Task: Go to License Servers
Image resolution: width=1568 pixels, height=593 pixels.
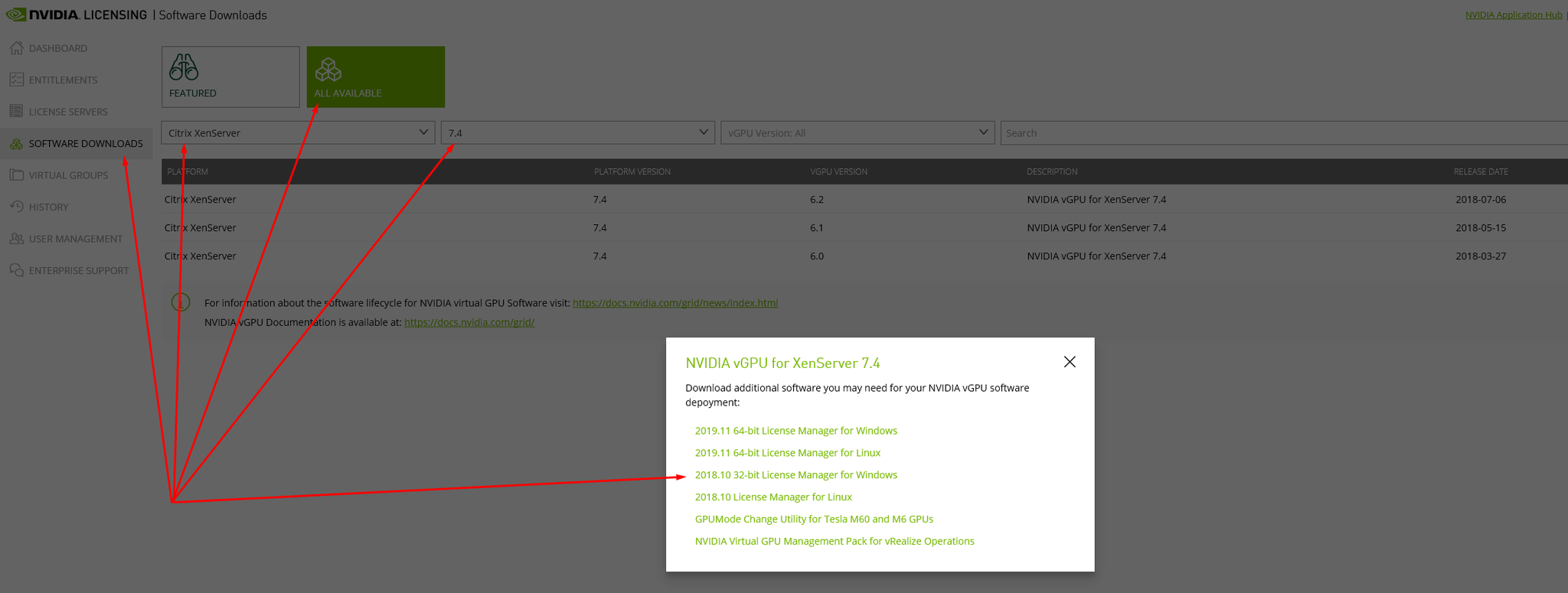Action: pos(68,112)
